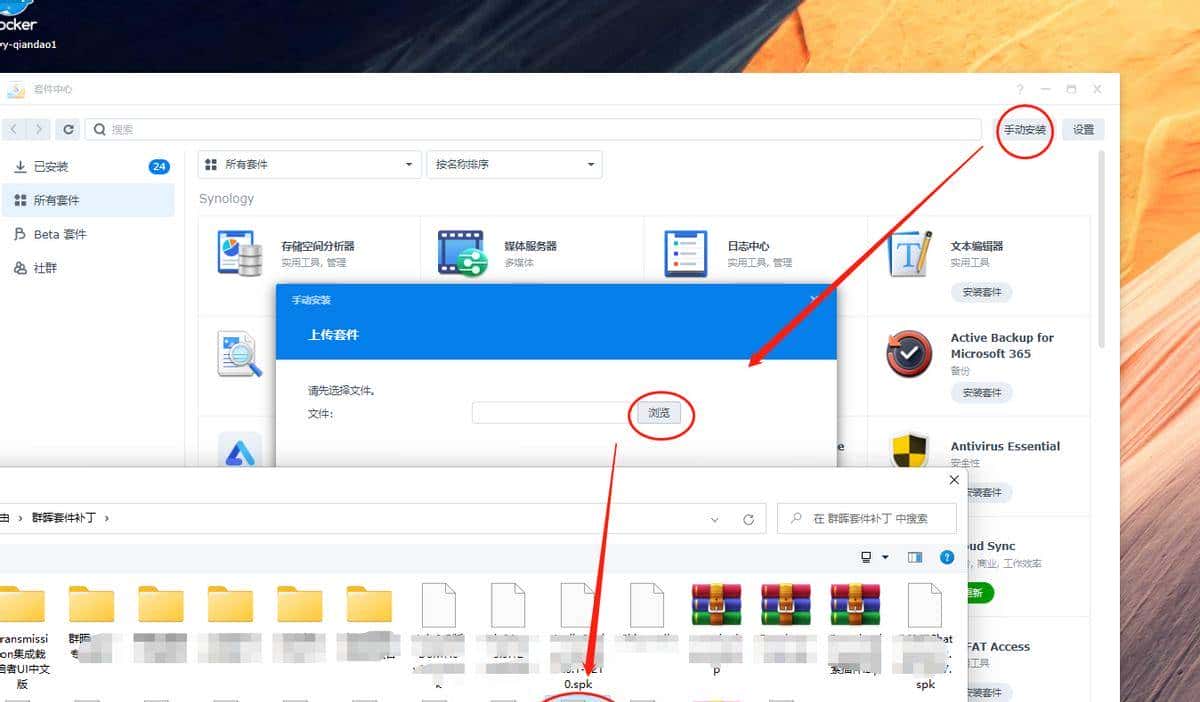Viewport: 1200px width, 702px height.
Task: Open the 所有套件 filter dropdown
Action: tap(307, 164)
